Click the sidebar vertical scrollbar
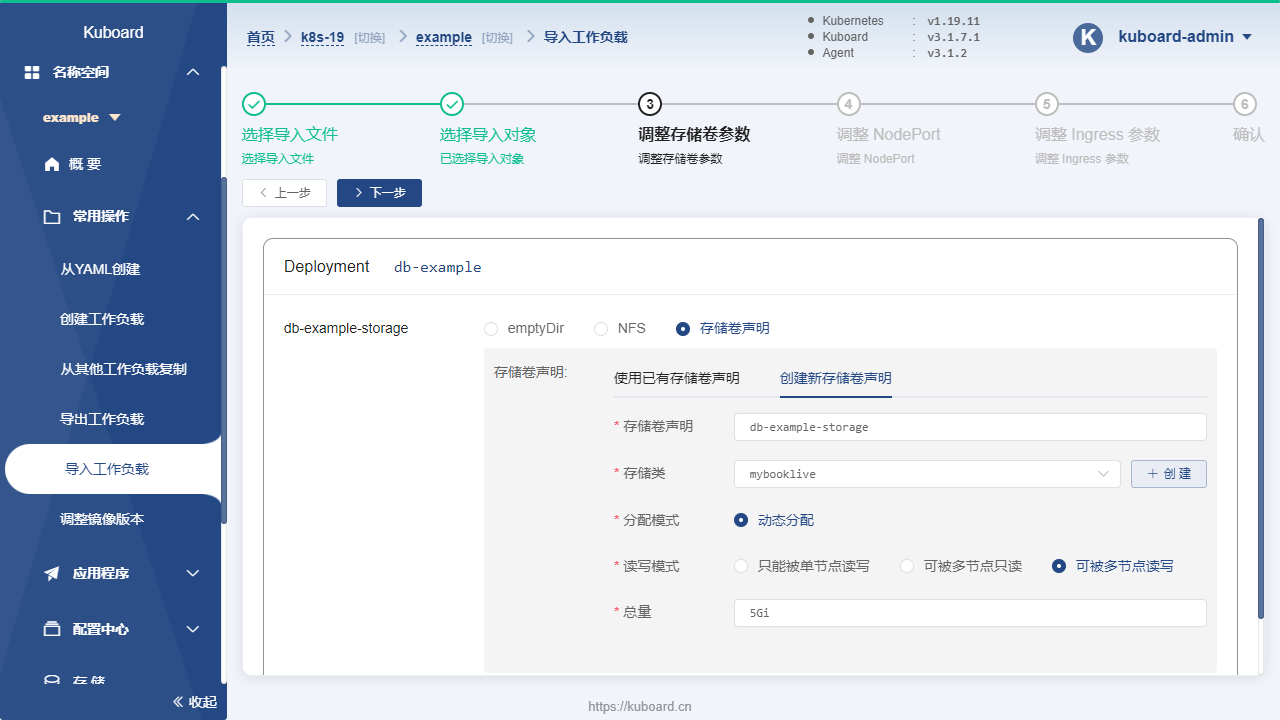Viewport: 1280px width, 720px height. click(x=224, y=350)
